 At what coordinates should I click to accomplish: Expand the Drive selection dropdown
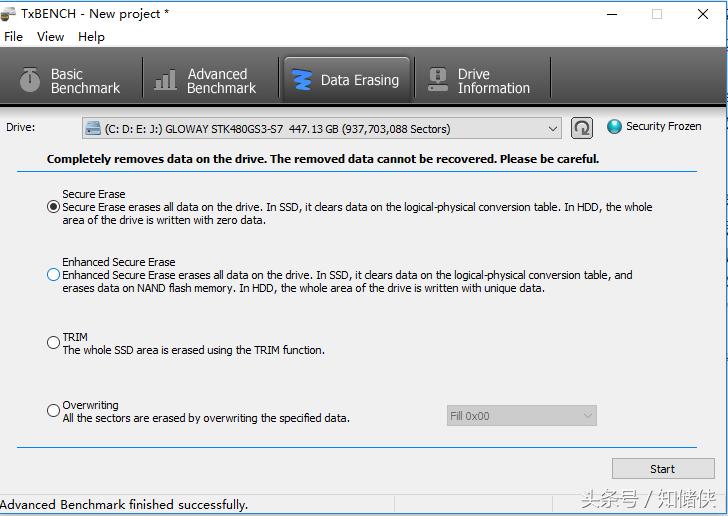coord(553,128)
